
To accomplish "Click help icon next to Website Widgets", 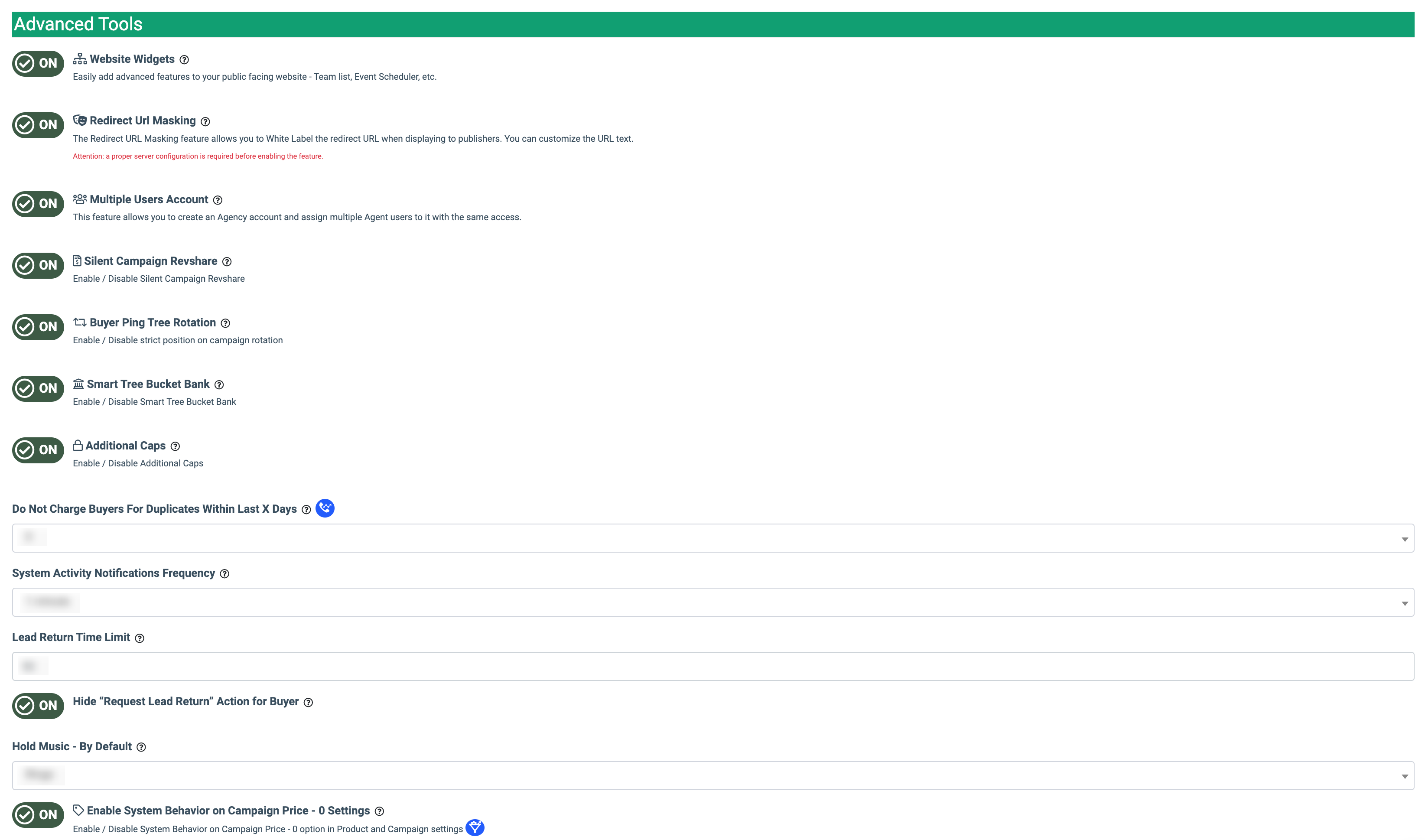I will click(184, 60).
